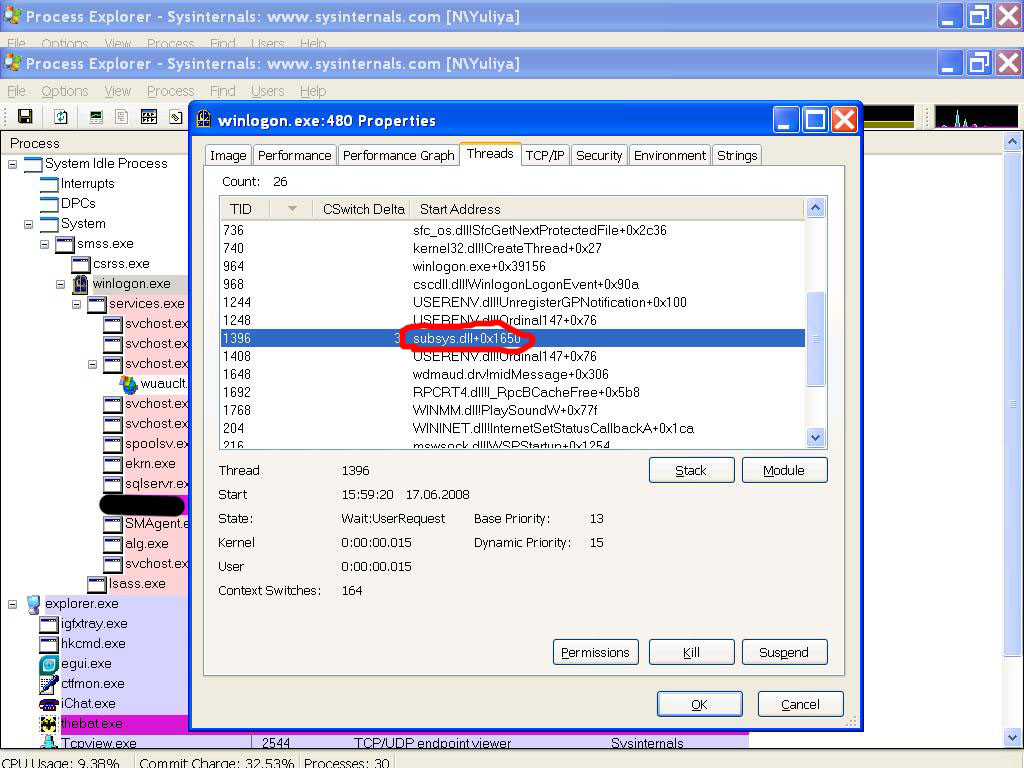Screen dimensions: 1024x768
Task: Click the thread list scroll up arrow
Action: pyautogui.click(x=816, y=208)
